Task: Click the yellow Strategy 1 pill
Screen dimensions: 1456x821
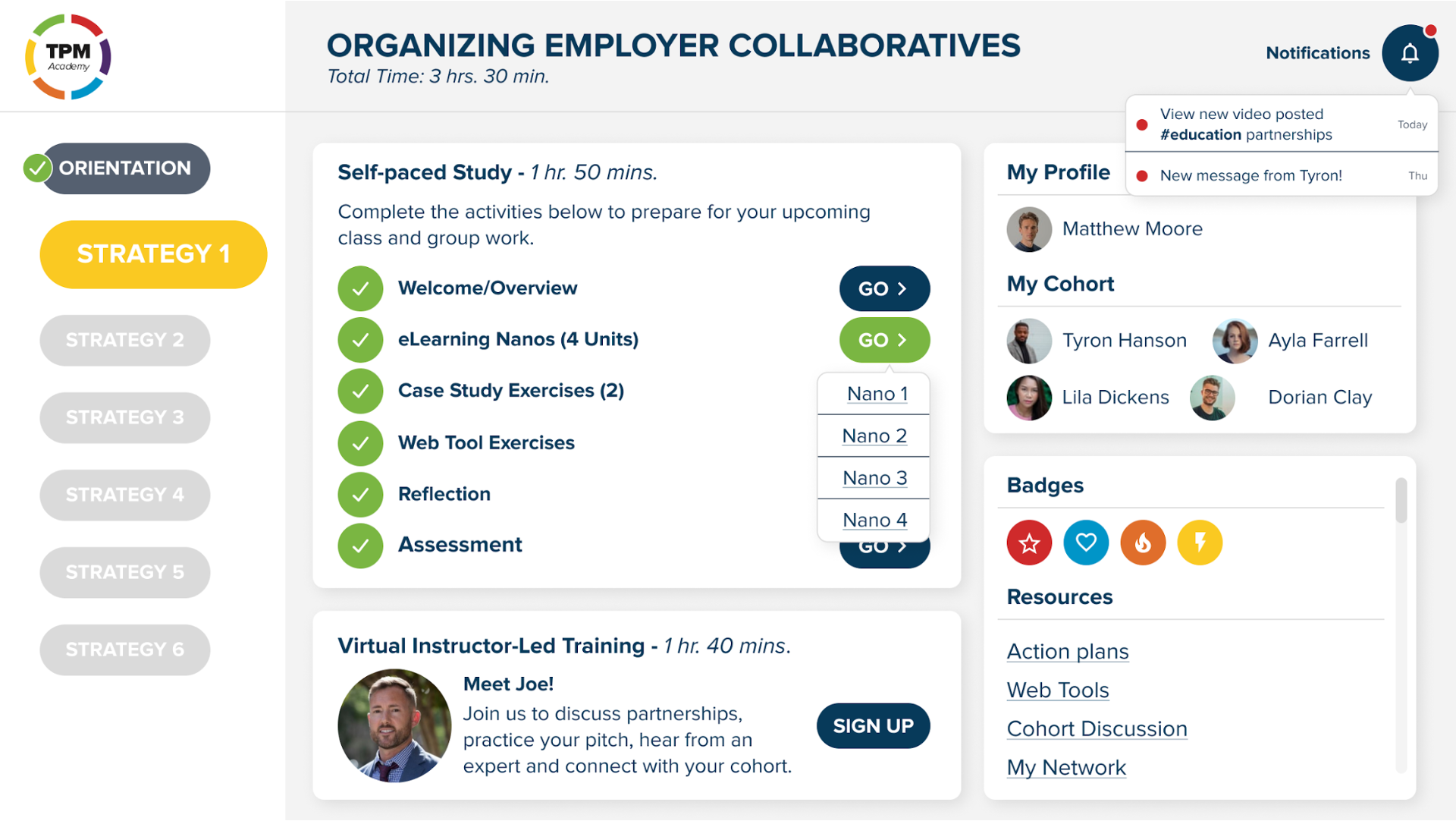Action: coord(153,254)
